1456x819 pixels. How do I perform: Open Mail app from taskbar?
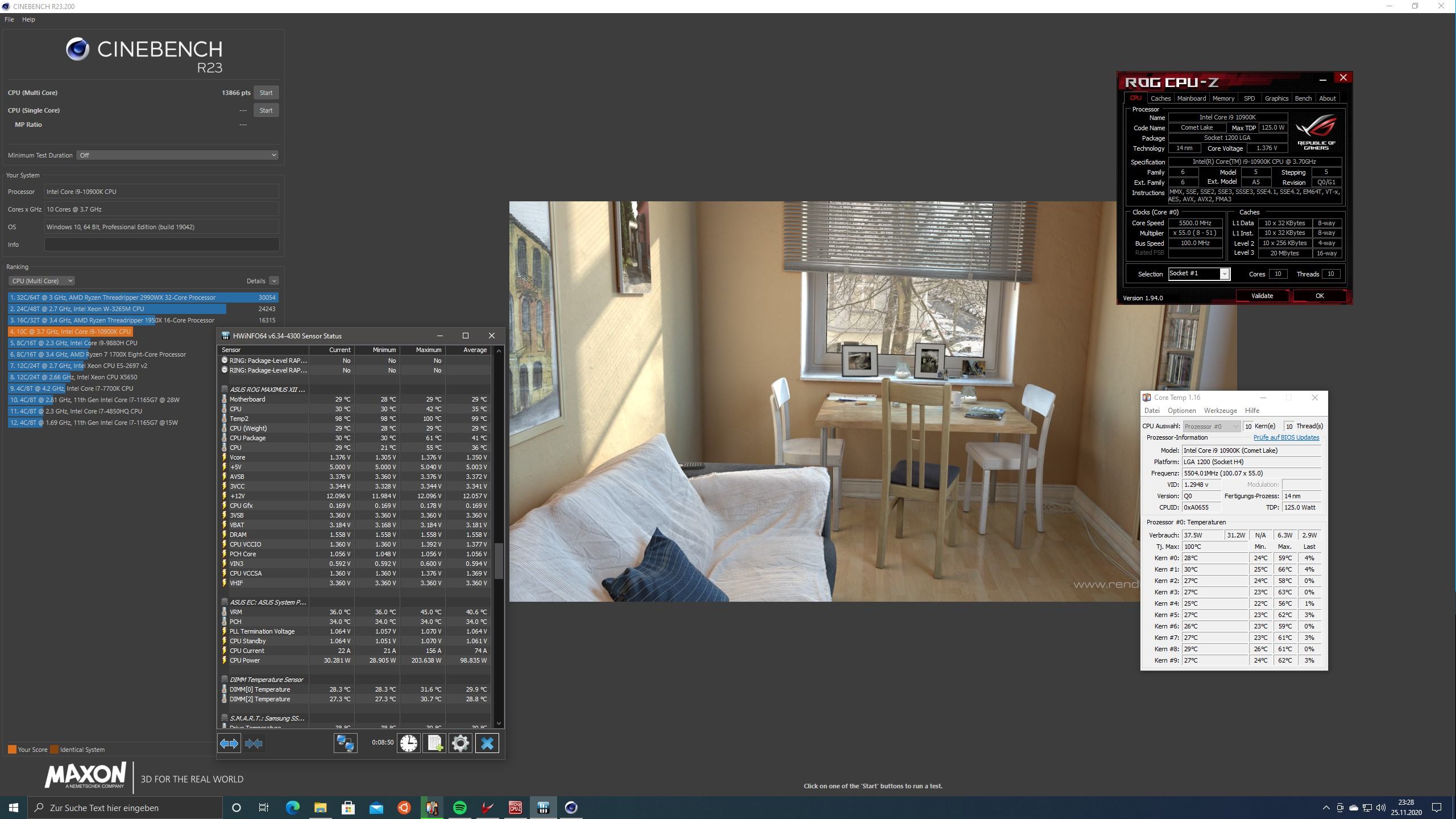coord(376,808)
